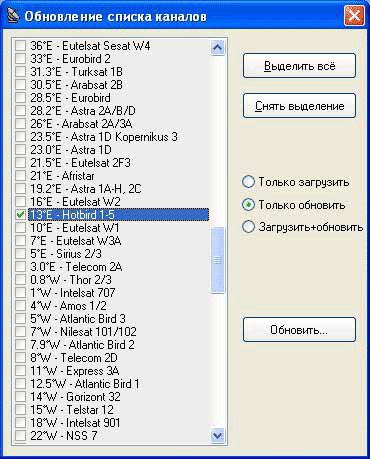370x459 pixels.
Task: Enable the 36°E Eutelsat Sesat W4 checkbox
Action: tap(20, 46)
